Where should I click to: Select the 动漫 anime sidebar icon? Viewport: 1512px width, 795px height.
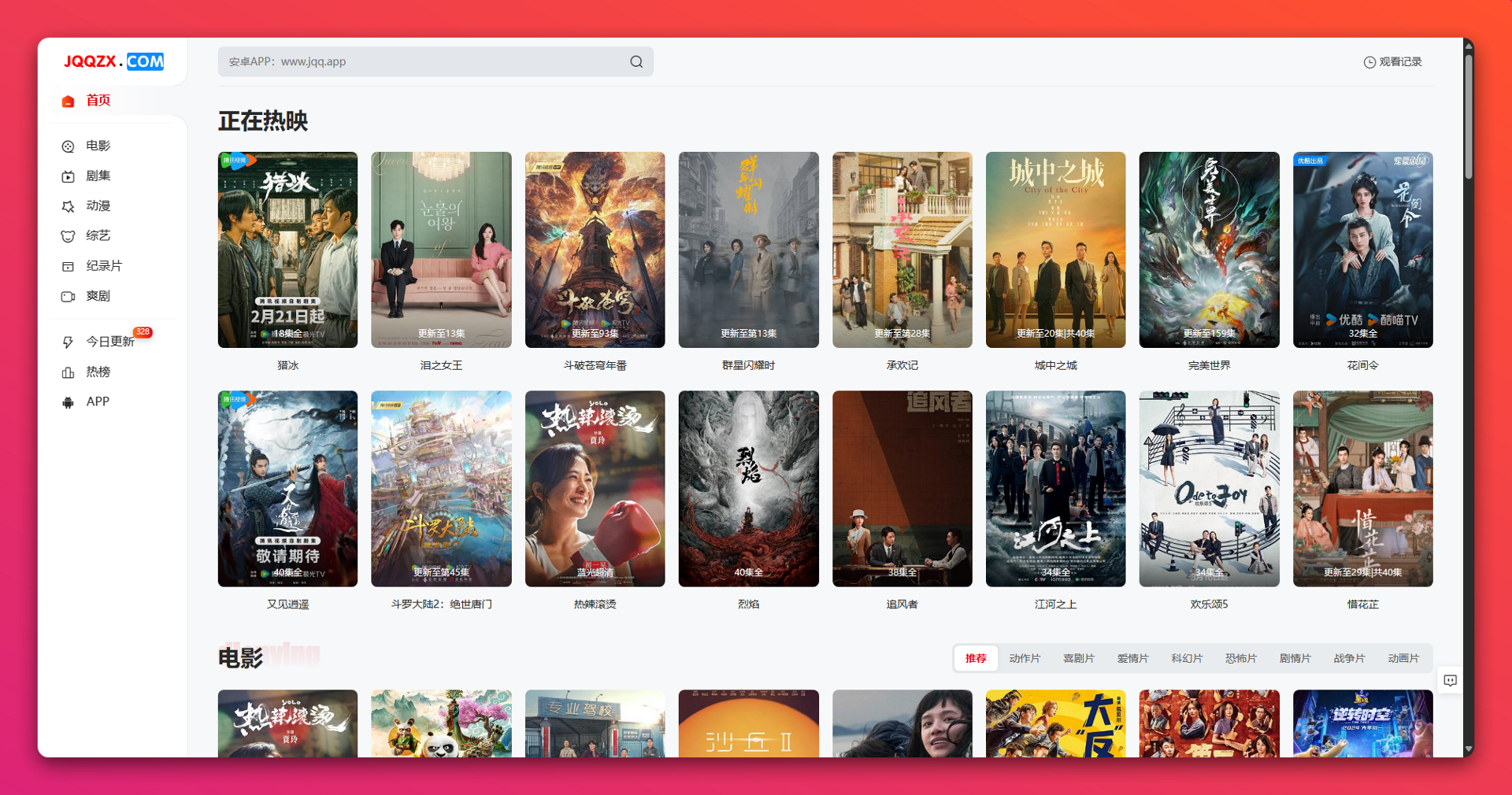69,206
